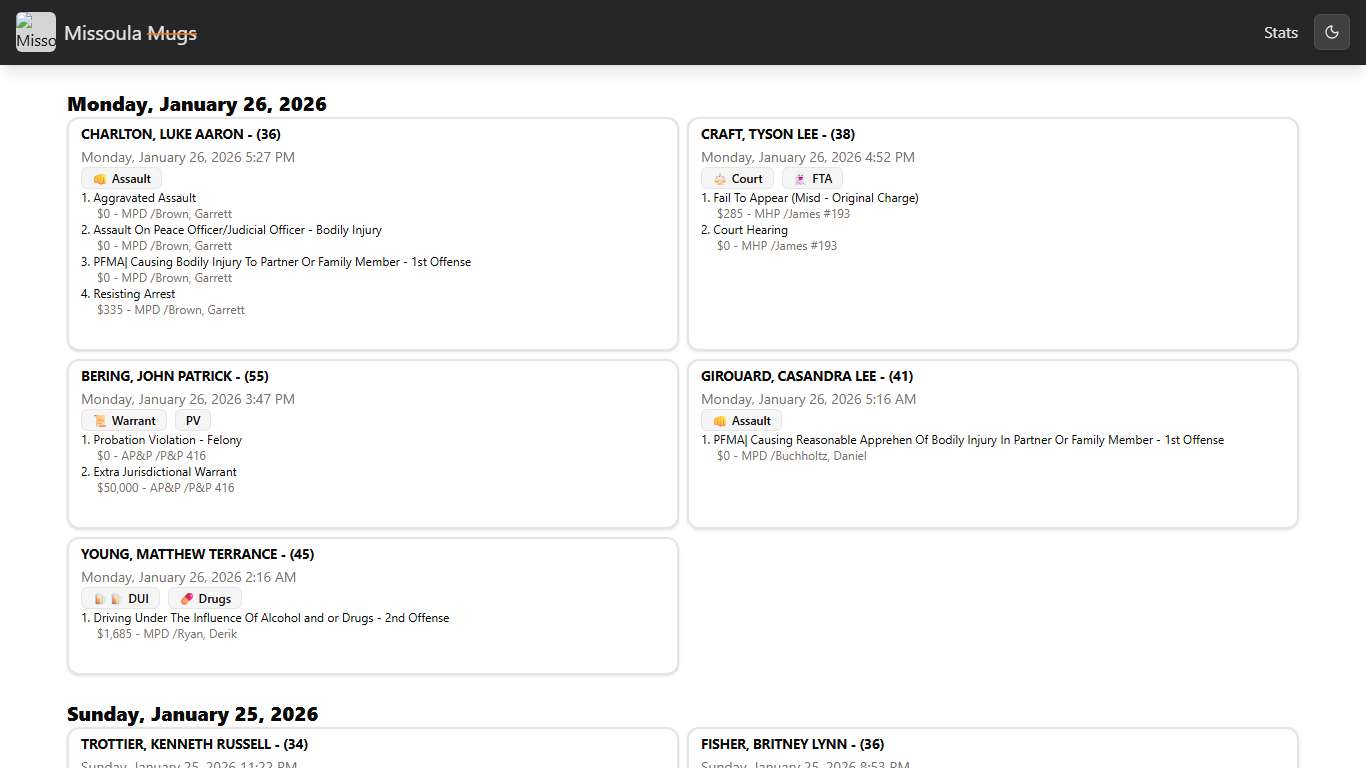This screenshot has width=1366, height=768.
Task: Open TROTTIER, KENNETH RUSSELL booking entry
Action: [x=194, y=744]
